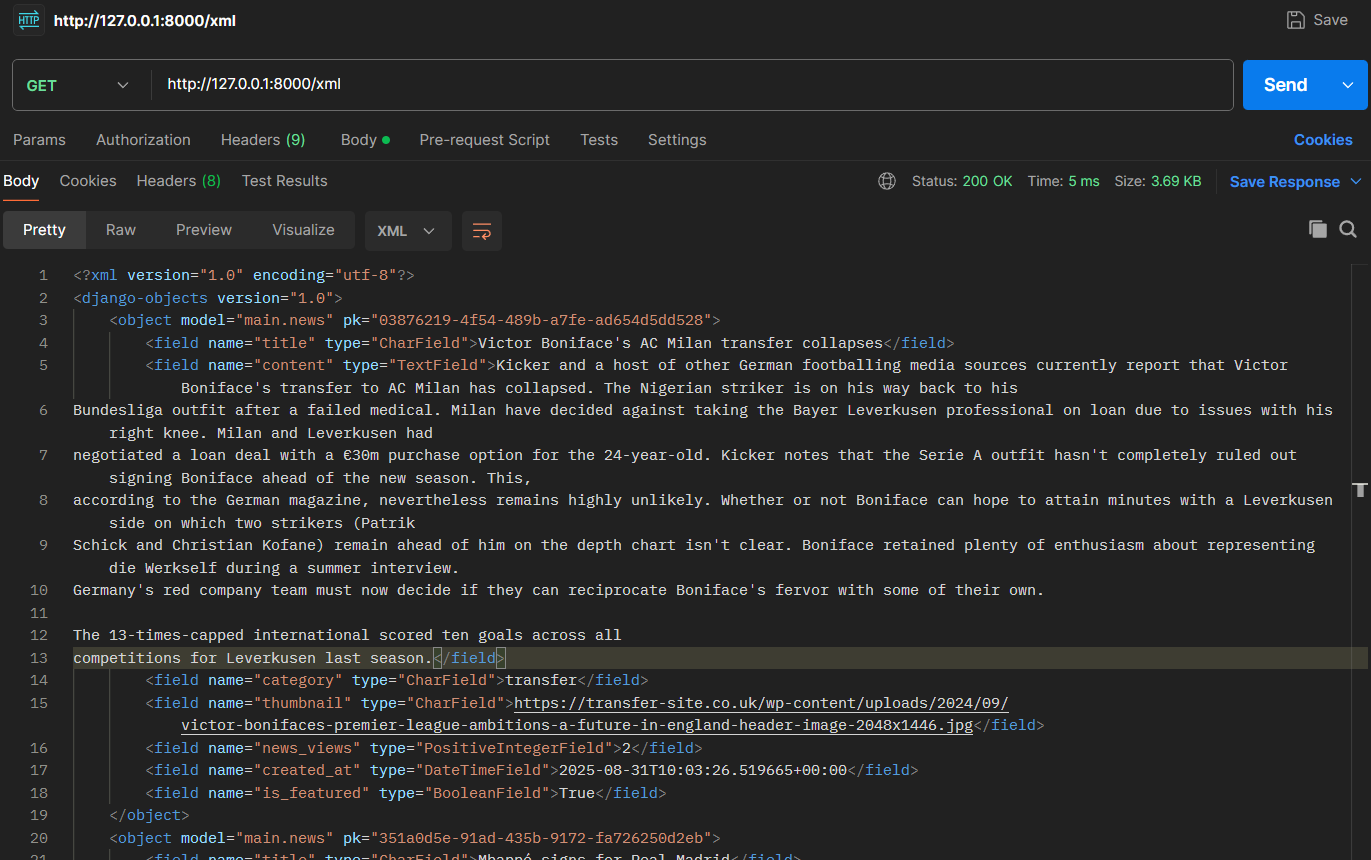Click the xml declaration on line 1
The image size is (1371, 860).
point(243,275)
